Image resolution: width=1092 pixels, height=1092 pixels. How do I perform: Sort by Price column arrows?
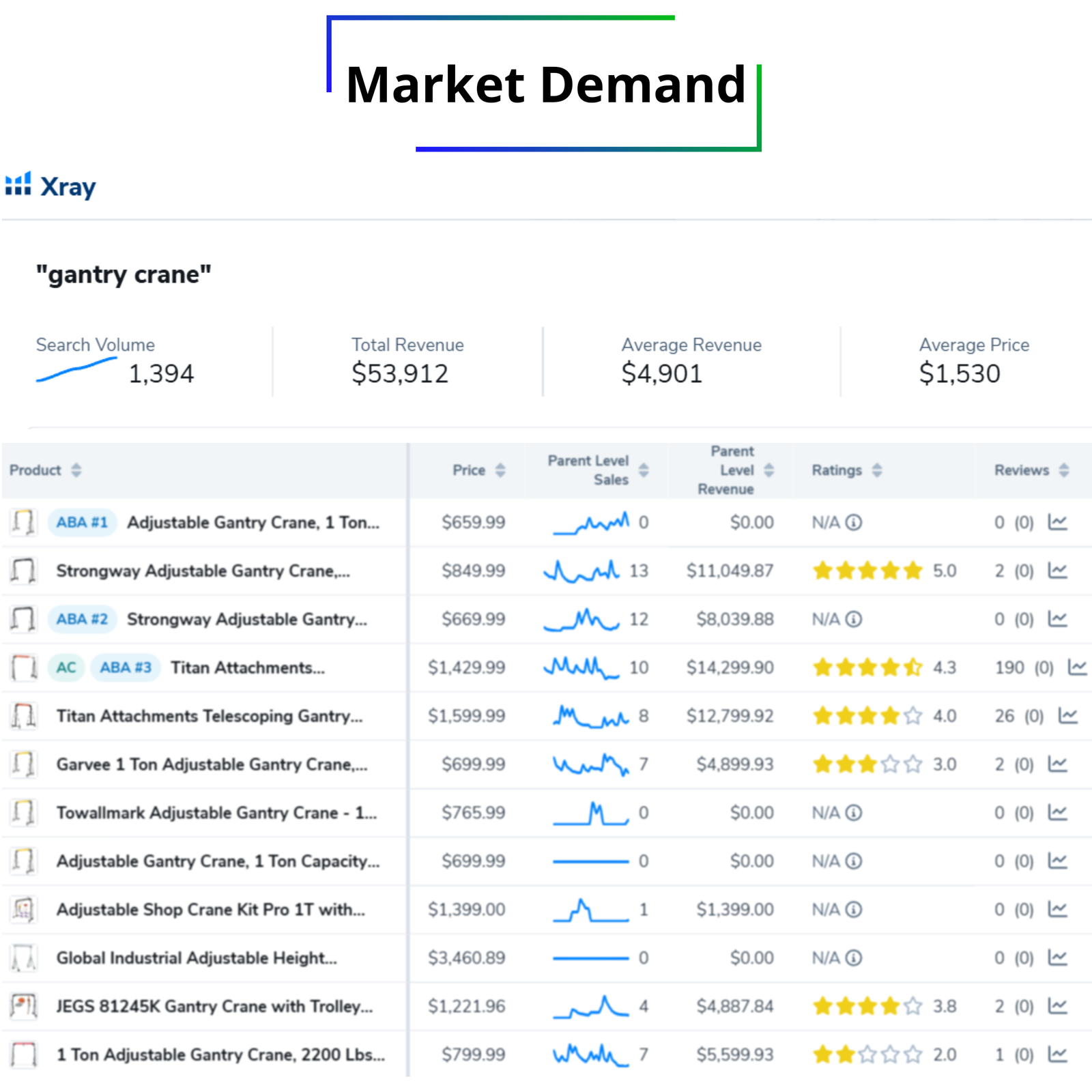pos(500,470)
